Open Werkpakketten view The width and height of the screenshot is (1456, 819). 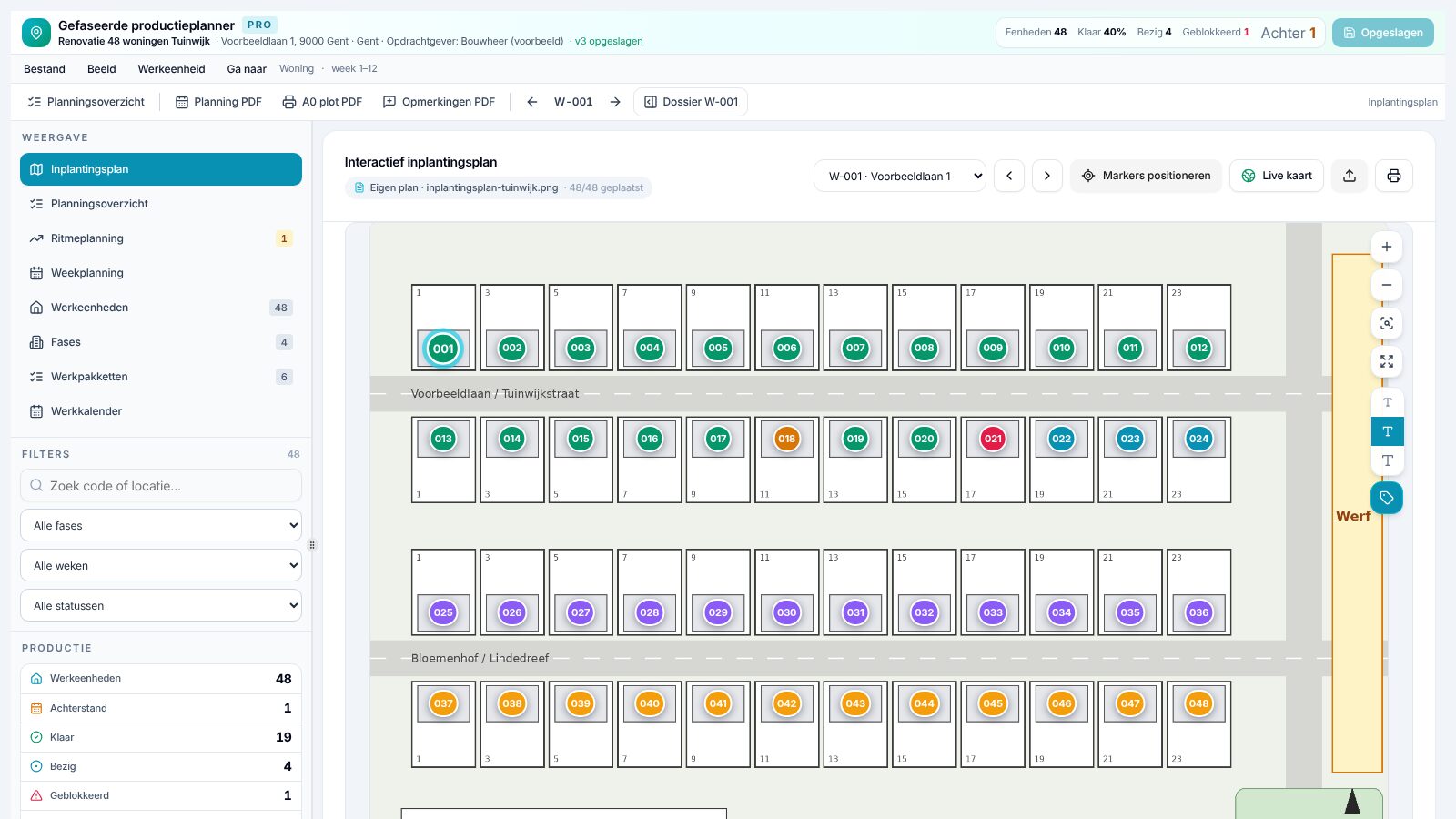point(161,377)
